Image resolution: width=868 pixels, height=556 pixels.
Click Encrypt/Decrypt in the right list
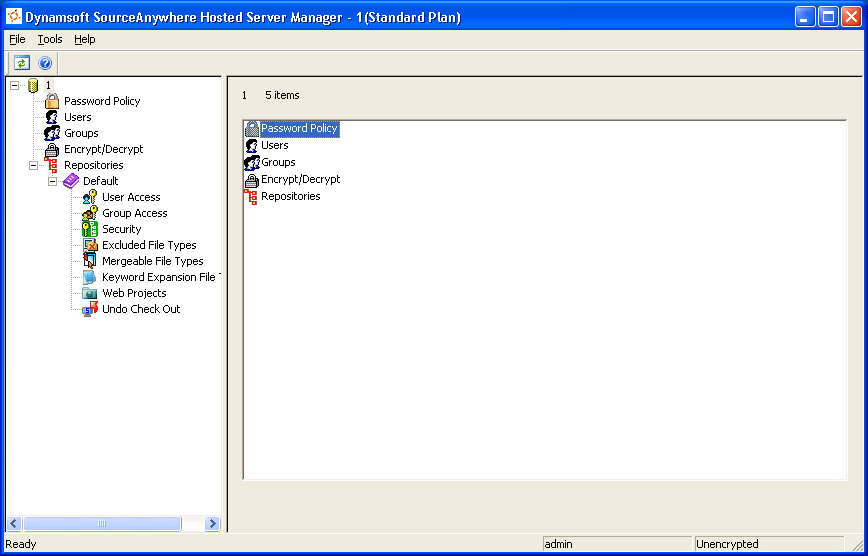(300, 180)
